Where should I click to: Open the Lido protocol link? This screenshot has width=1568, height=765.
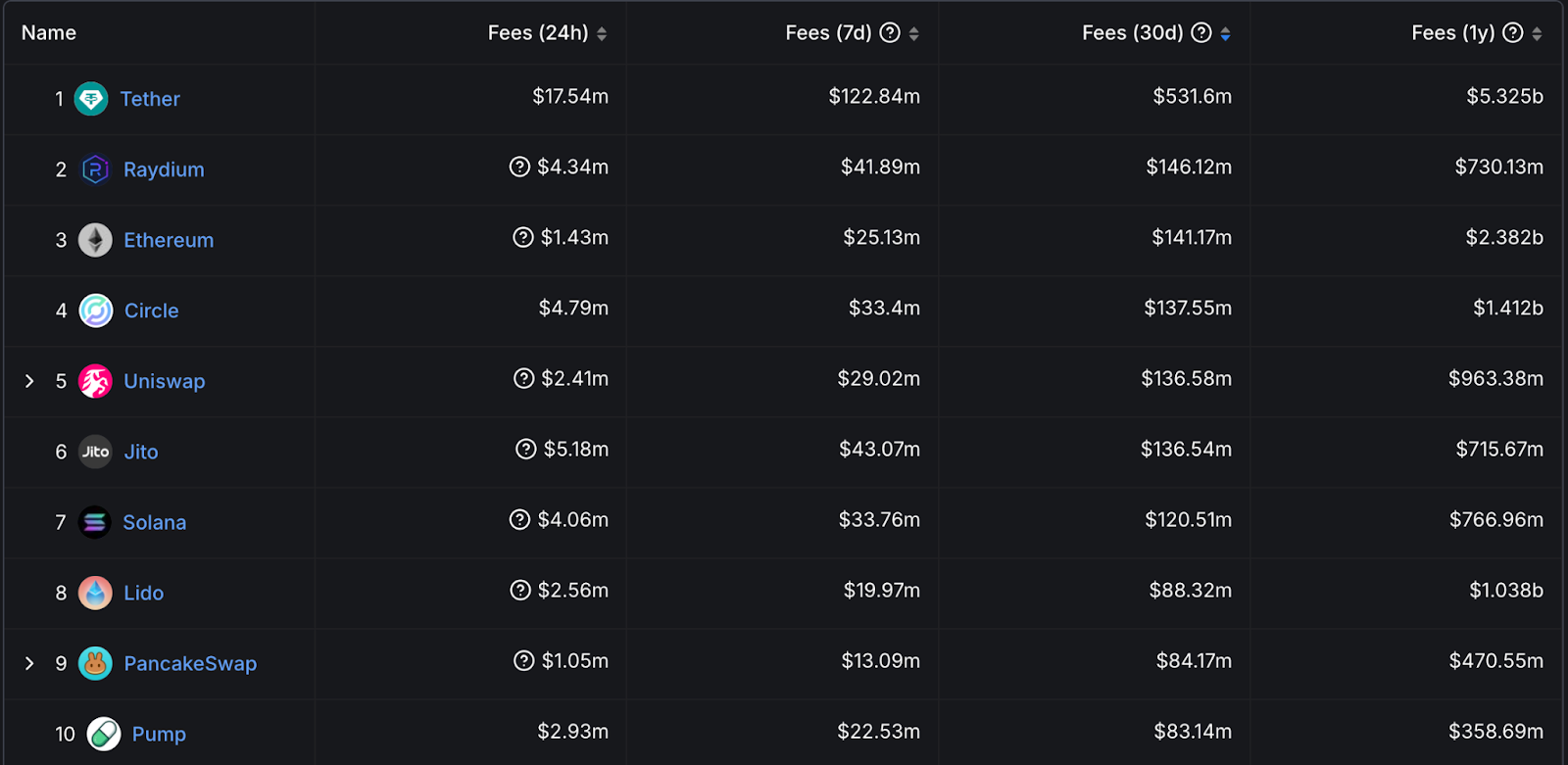tap(143, 593)
